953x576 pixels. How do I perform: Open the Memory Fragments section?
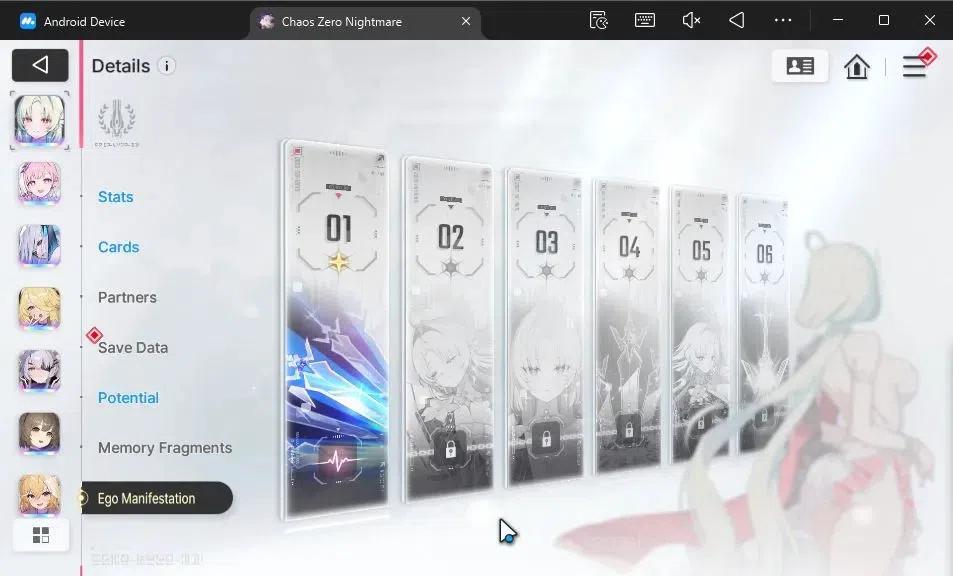[165, 448]
